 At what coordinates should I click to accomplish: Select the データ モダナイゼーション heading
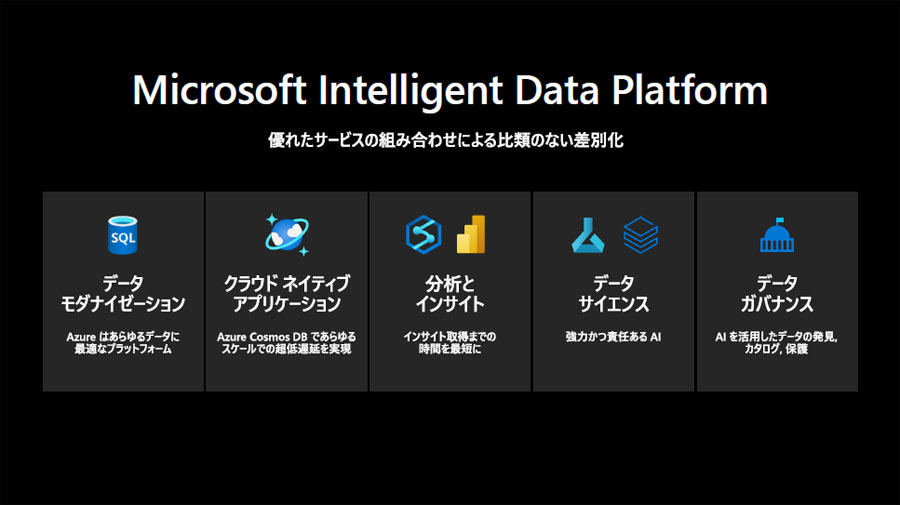[x=123, y=293]
